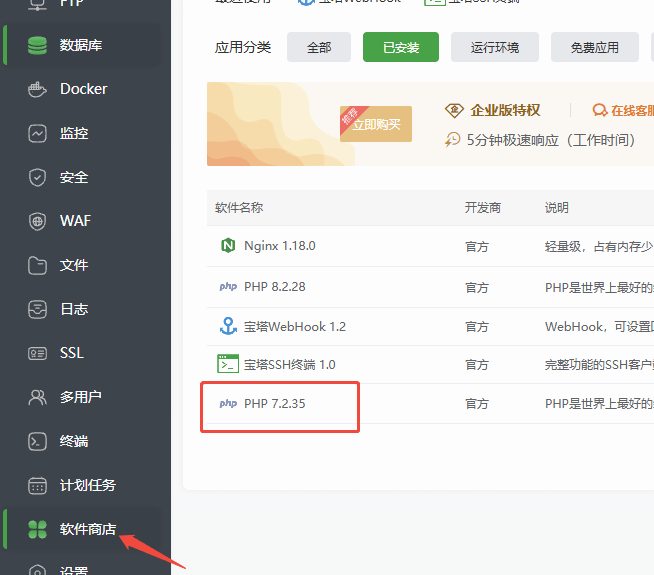Open the 文件 folder icon
This screenshot has height=575, width=654.
coord(37,266)
